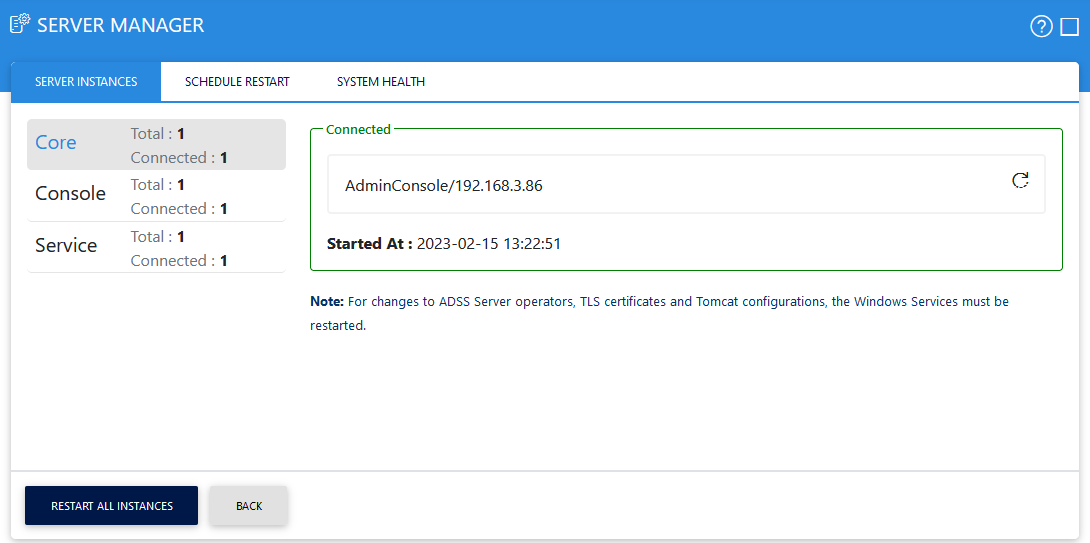Image resolution: width=1090 pixels, height=543 pixels.
Task: Click the Total count under Core
Action: click(x=158, y=133)
